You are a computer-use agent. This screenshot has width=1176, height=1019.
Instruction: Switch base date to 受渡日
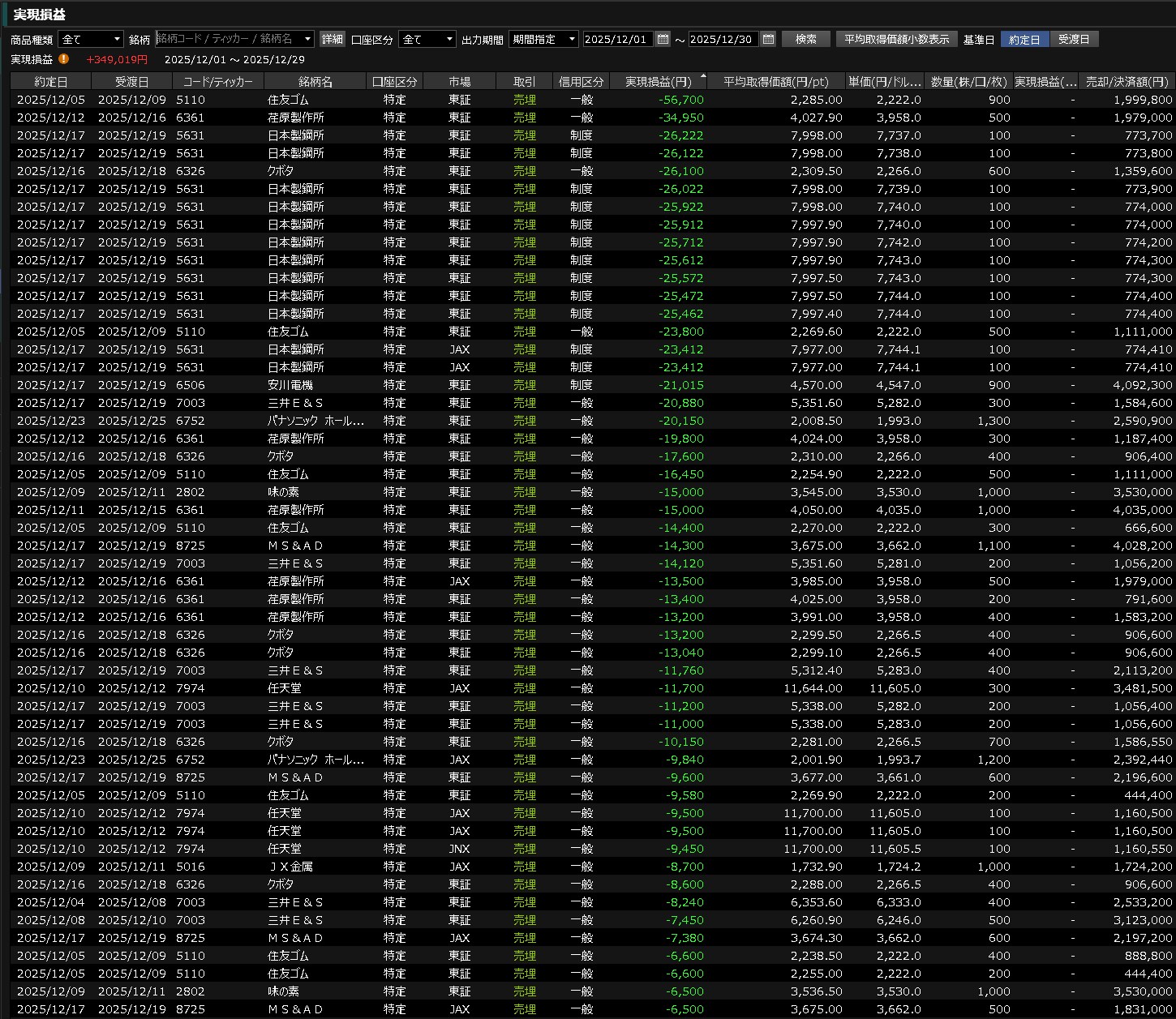point(1074,39)
